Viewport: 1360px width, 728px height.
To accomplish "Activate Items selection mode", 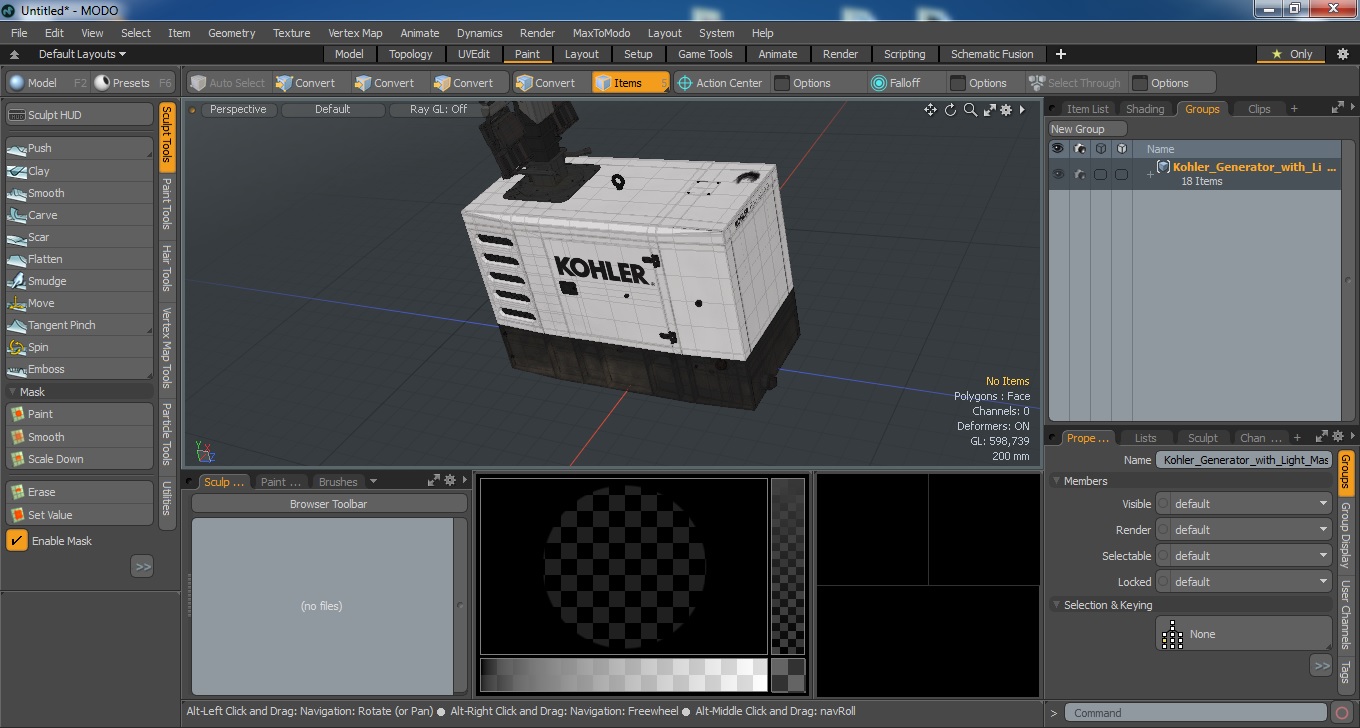I will 630,83.
